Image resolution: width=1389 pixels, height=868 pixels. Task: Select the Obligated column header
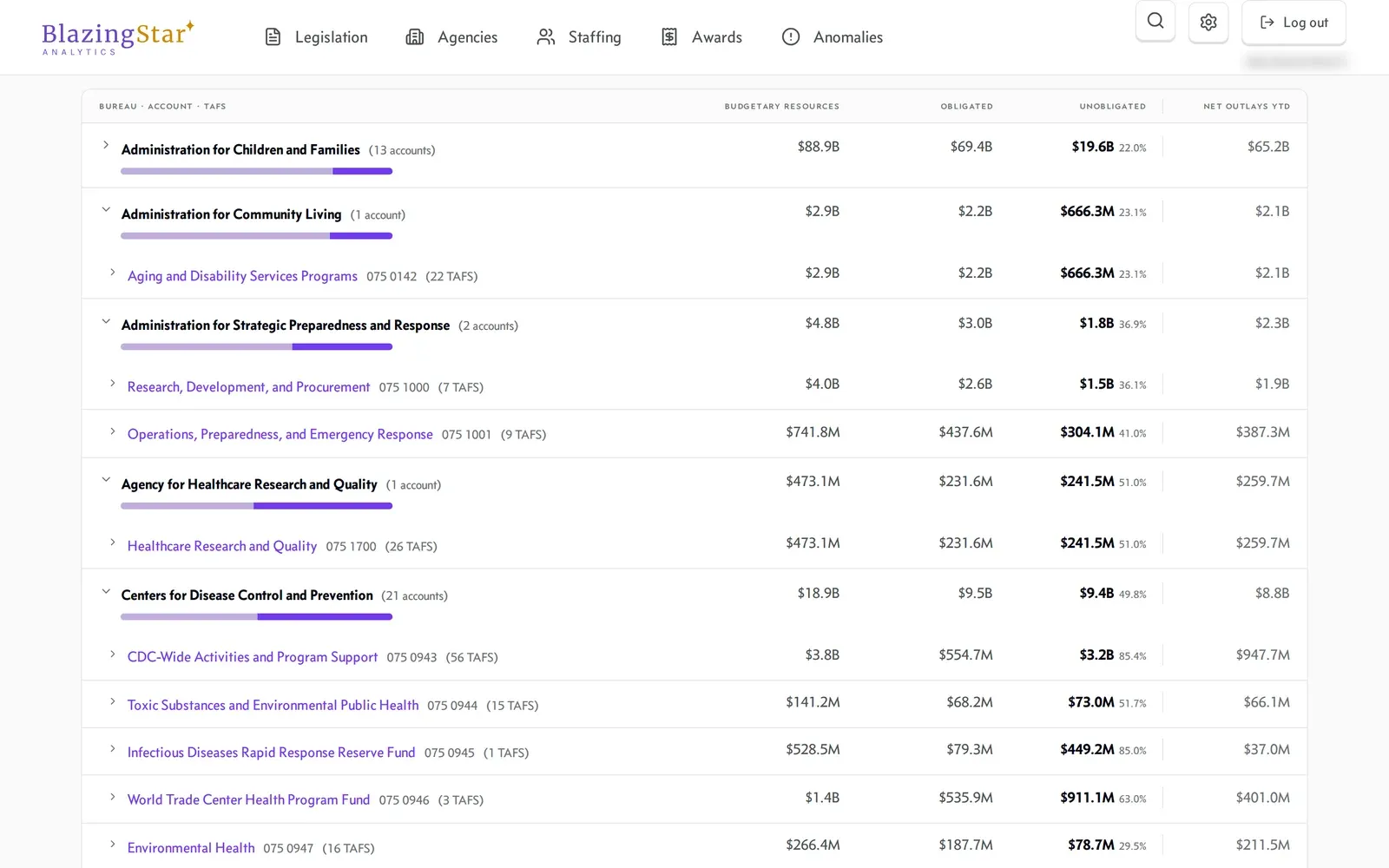[x=966, y=107]
